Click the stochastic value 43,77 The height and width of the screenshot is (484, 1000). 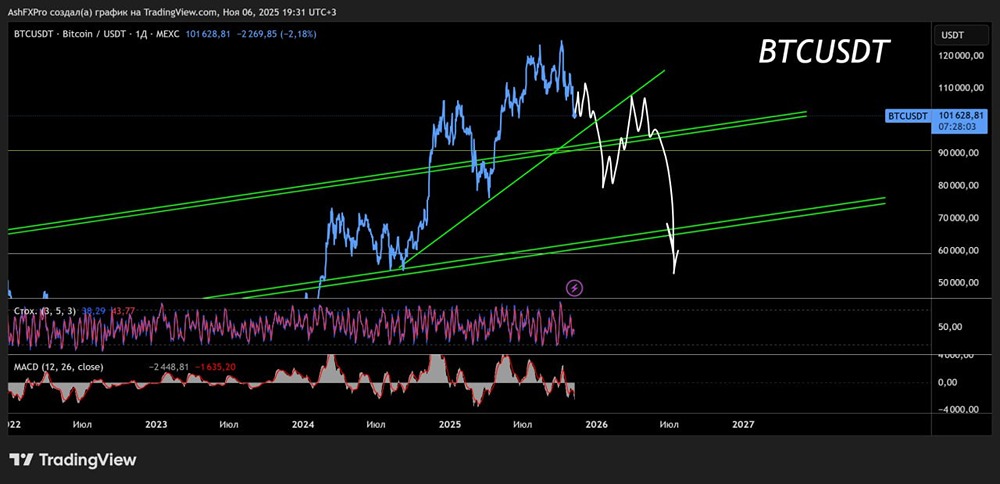coord(122,311)
